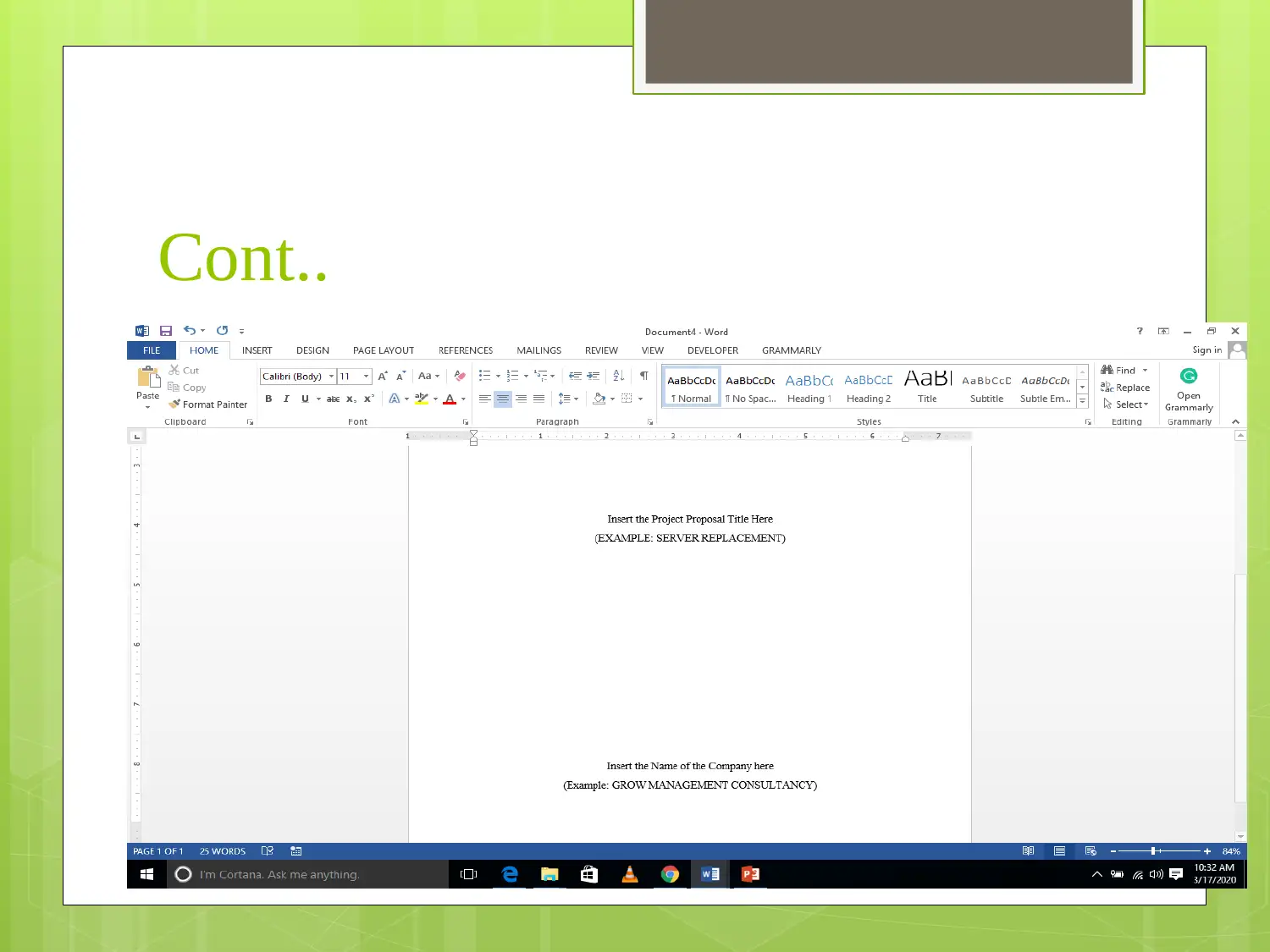Toggle Underline formatting
The height and width of the screenshot is (952, 1270).
pyautogui.click(x=305, y=399)
